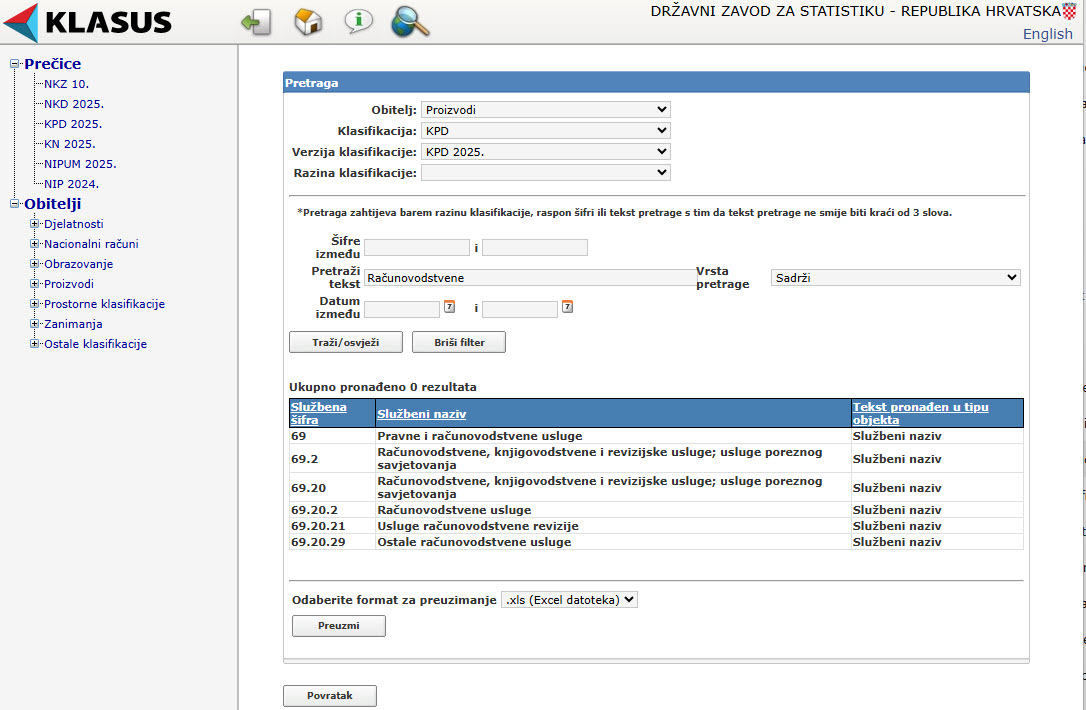
Task: Click the back arrow icon in header
Action: [x=256, y=22]
